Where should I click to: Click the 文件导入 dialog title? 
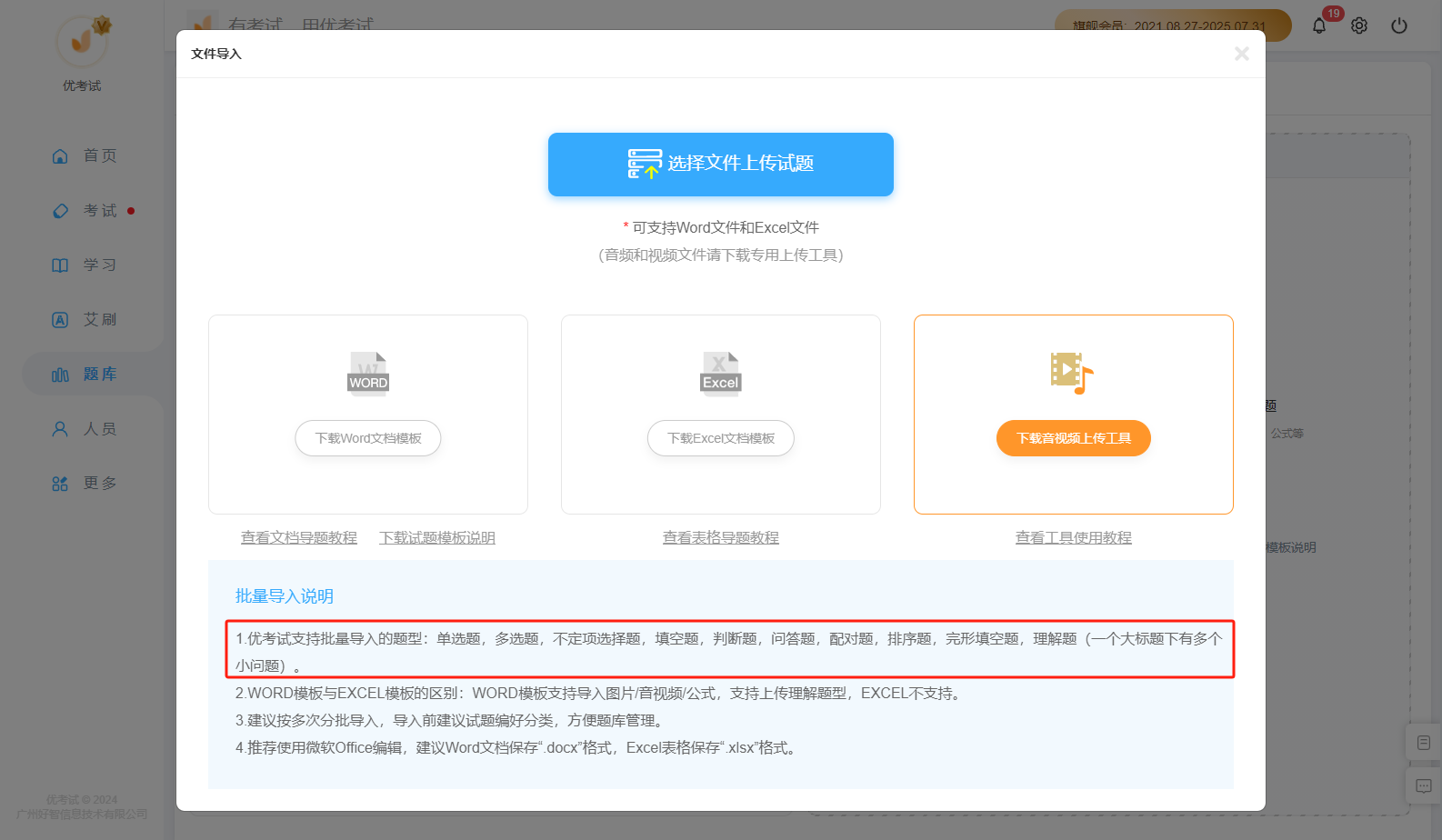(216, 54)
